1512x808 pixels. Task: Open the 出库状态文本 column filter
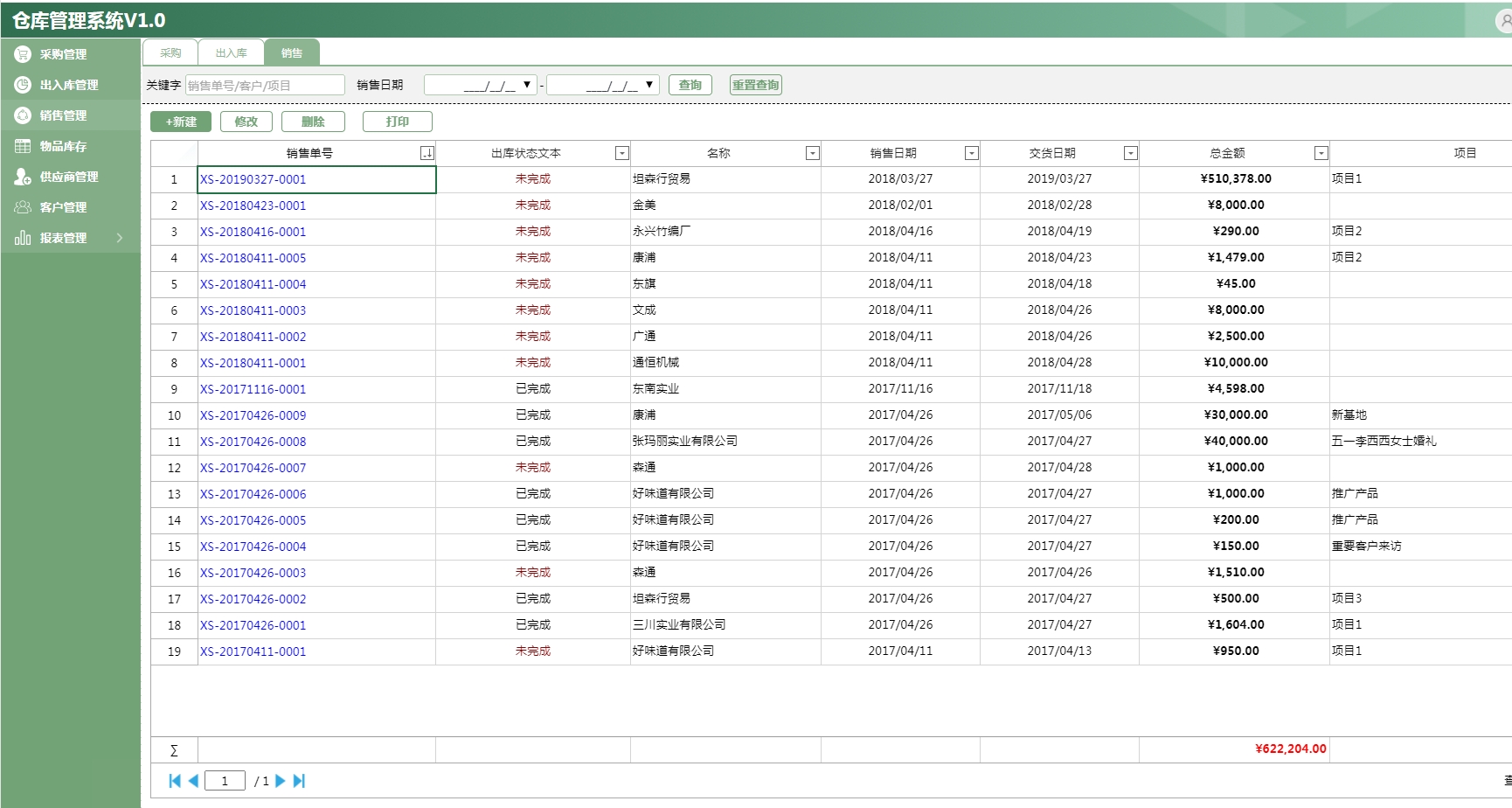point(621,153)
